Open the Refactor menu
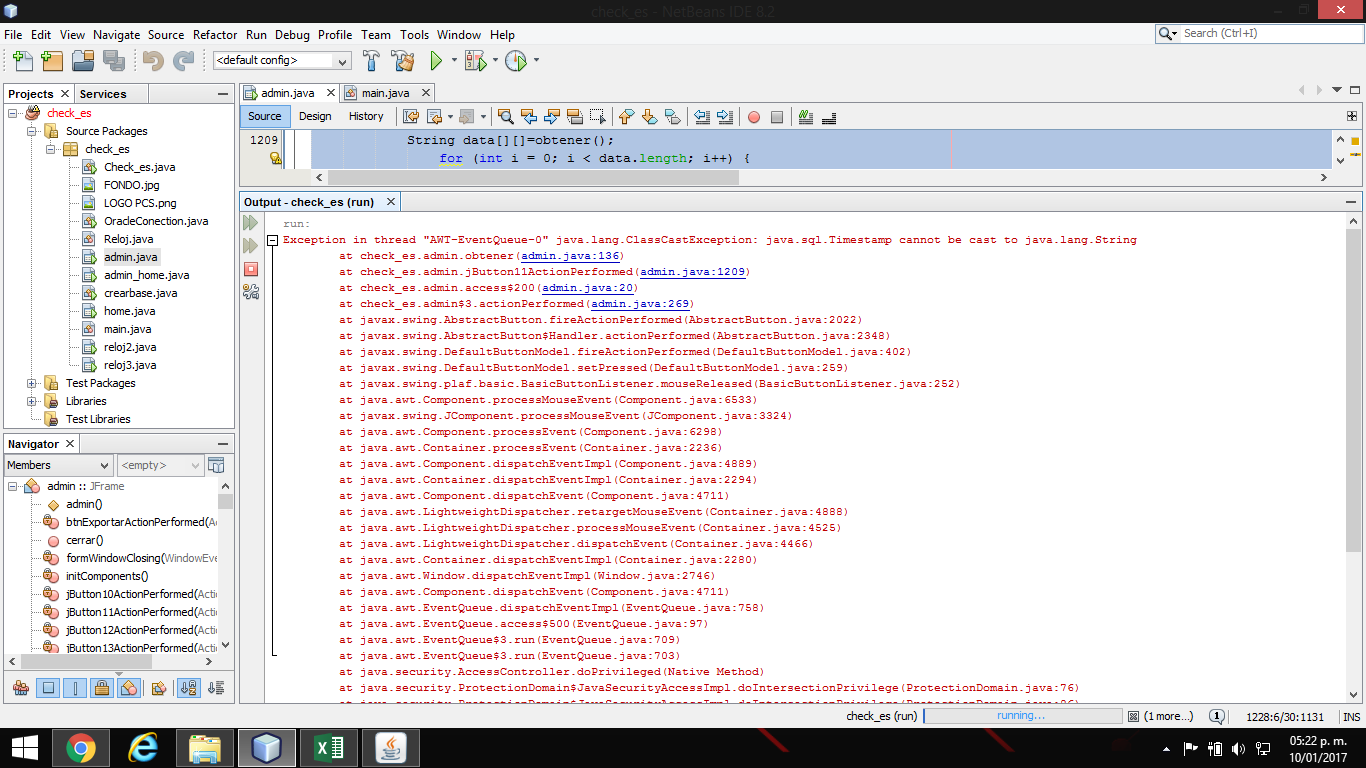 point(215,34)
